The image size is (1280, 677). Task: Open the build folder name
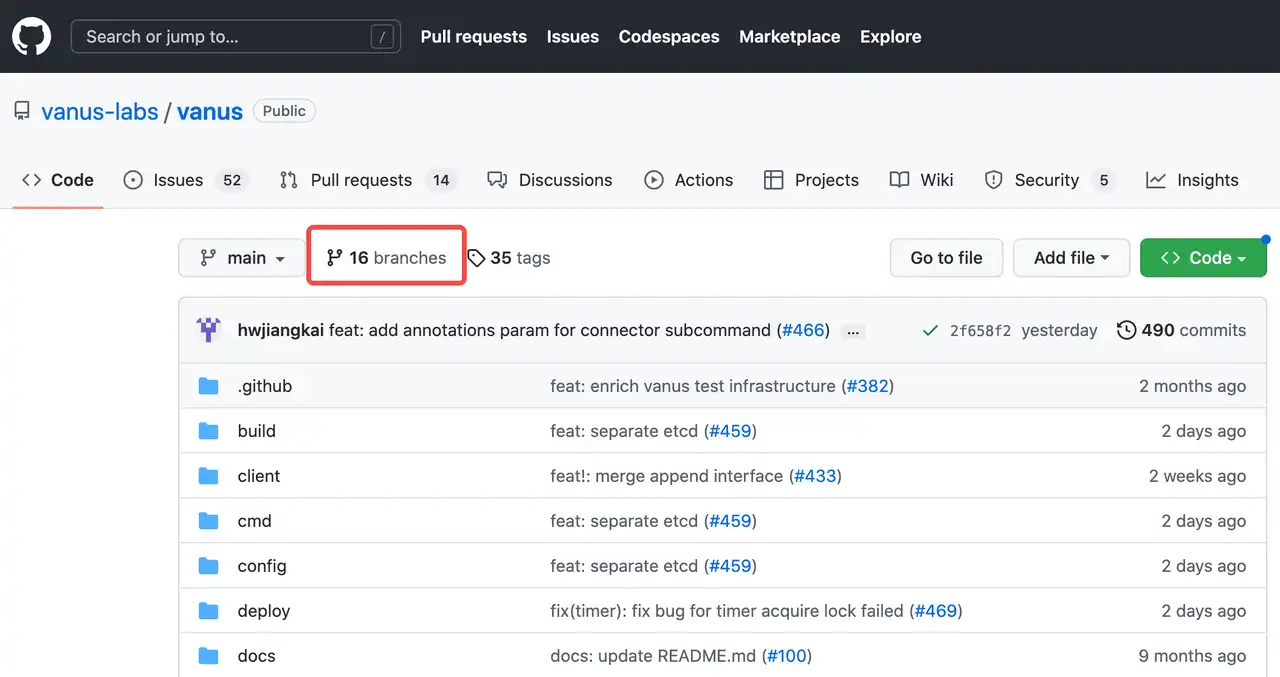[257, 431]
